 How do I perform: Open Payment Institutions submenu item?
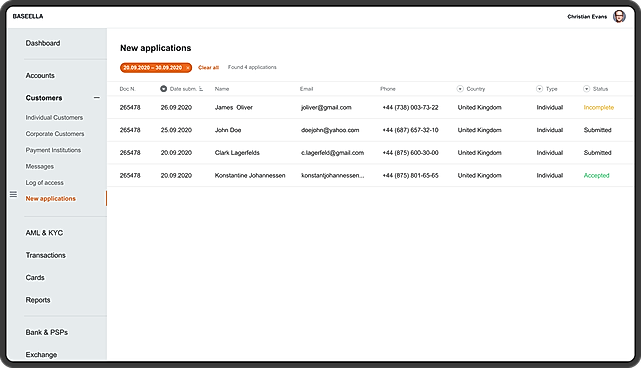(x=53, y=150)
